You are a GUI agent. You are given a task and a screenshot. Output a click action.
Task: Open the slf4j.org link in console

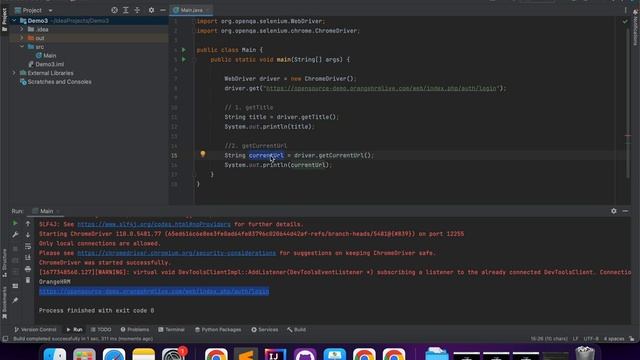pos(154,224)
